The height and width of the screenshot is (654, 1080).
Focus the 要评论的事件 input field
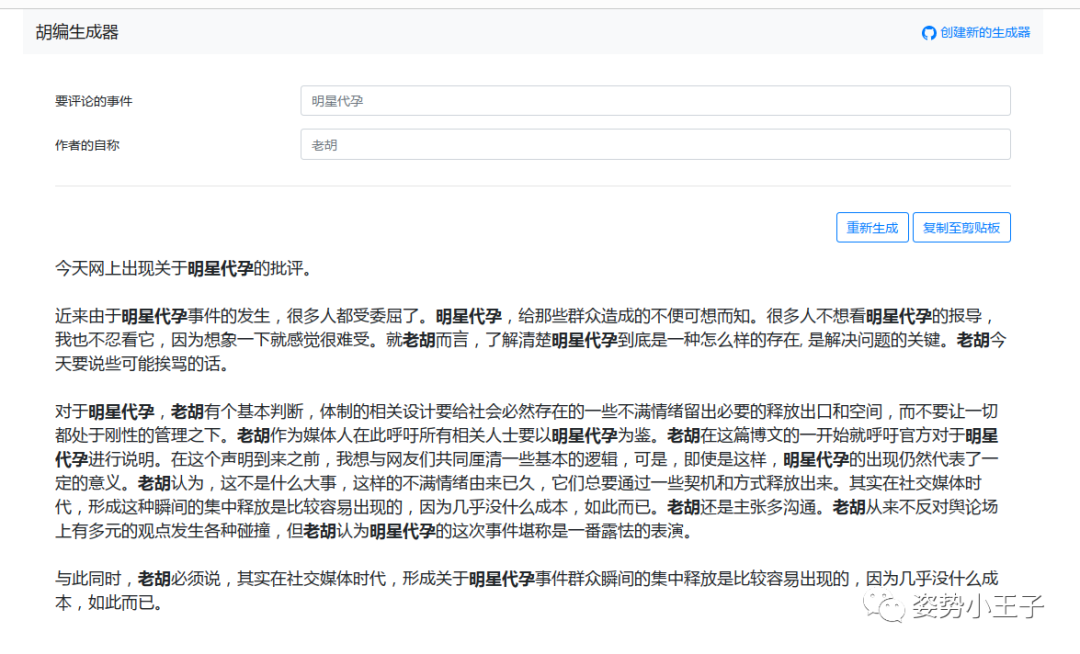coord(655,101)
